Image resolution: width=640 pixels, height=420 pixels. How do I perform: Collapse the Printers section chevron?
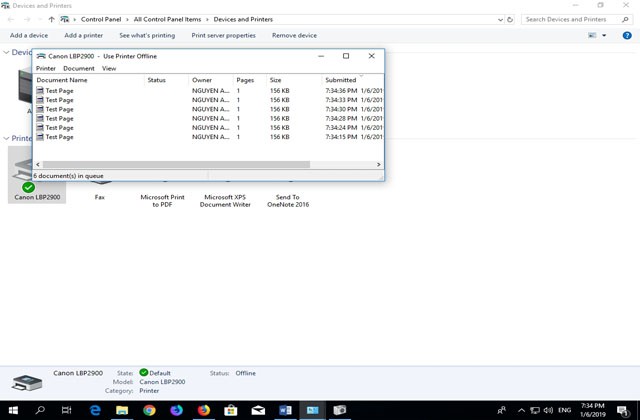click(x=6, y=138)
